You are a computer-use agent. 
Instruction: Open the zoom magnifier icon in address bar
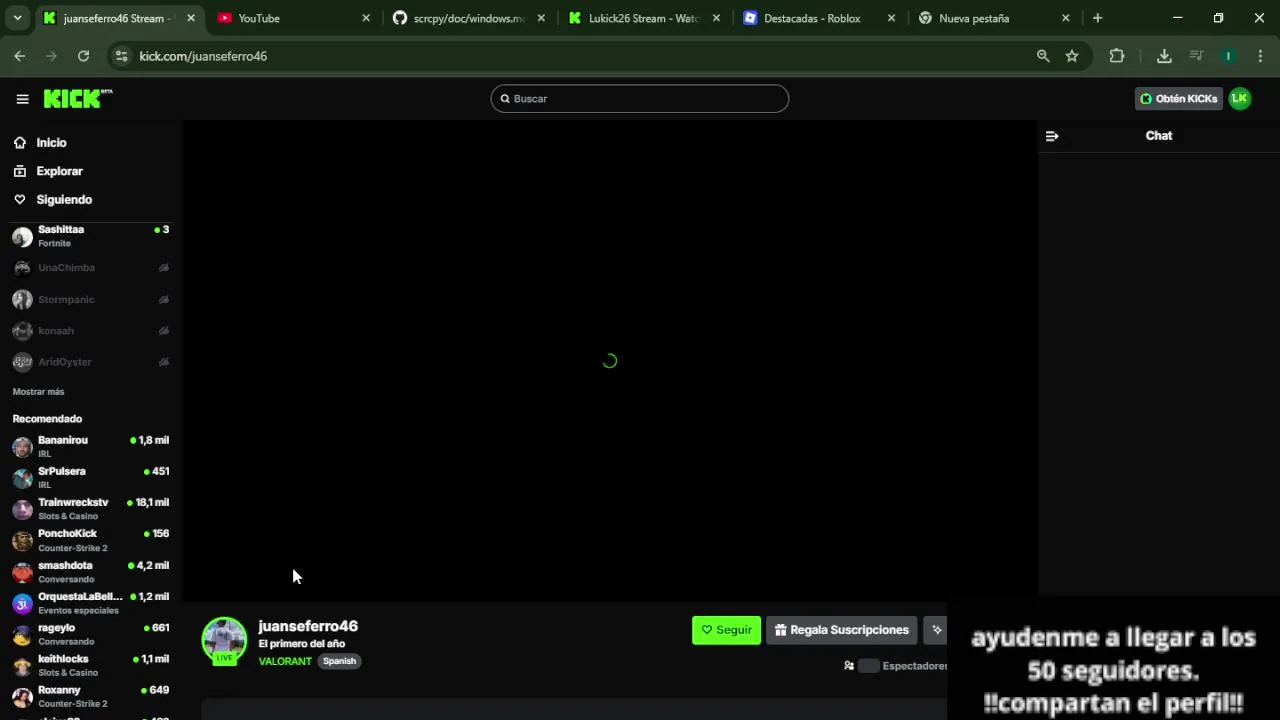1043,56
